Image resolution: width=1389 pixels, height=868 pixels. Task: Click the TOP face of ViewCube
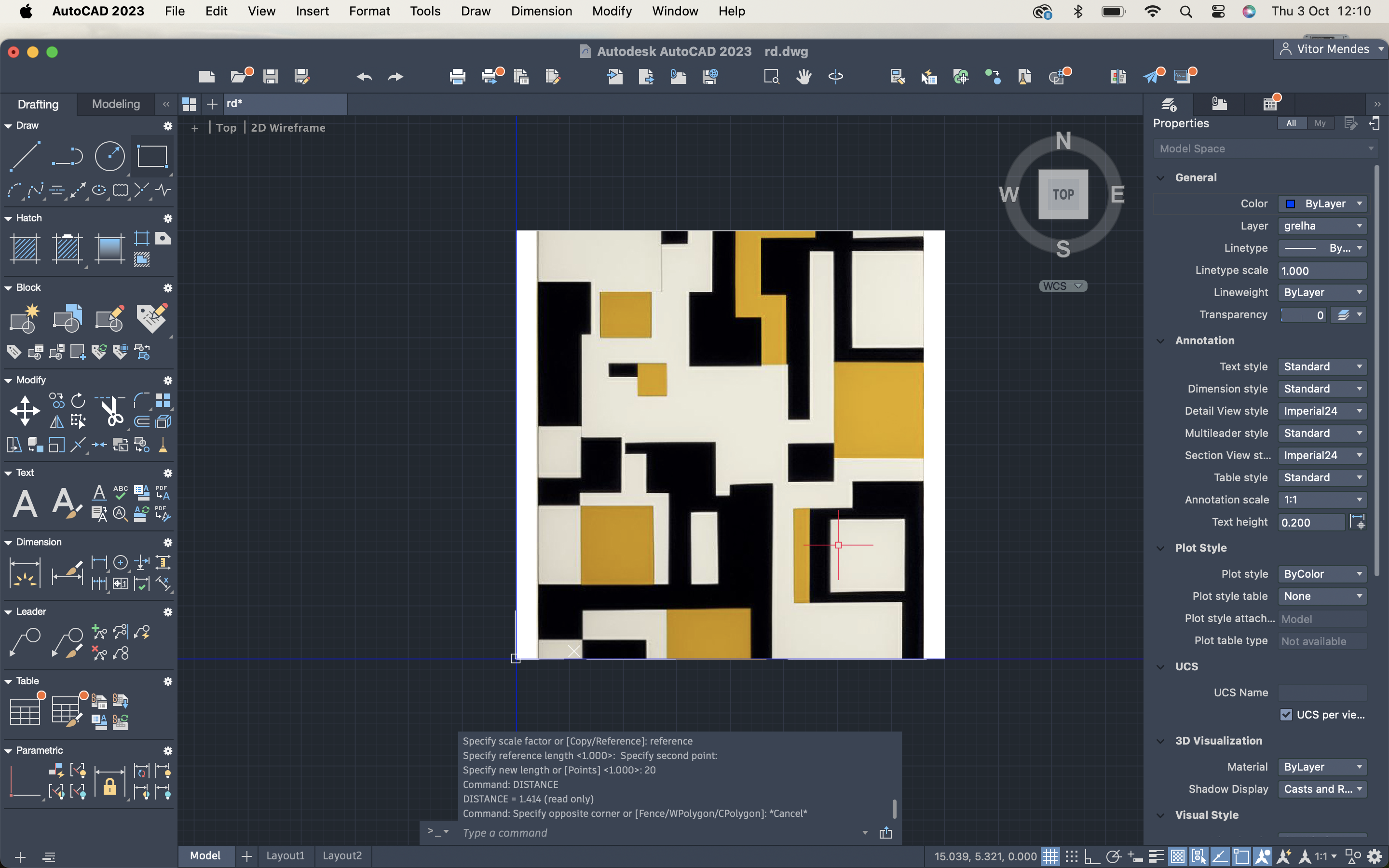click(1063, 194)
